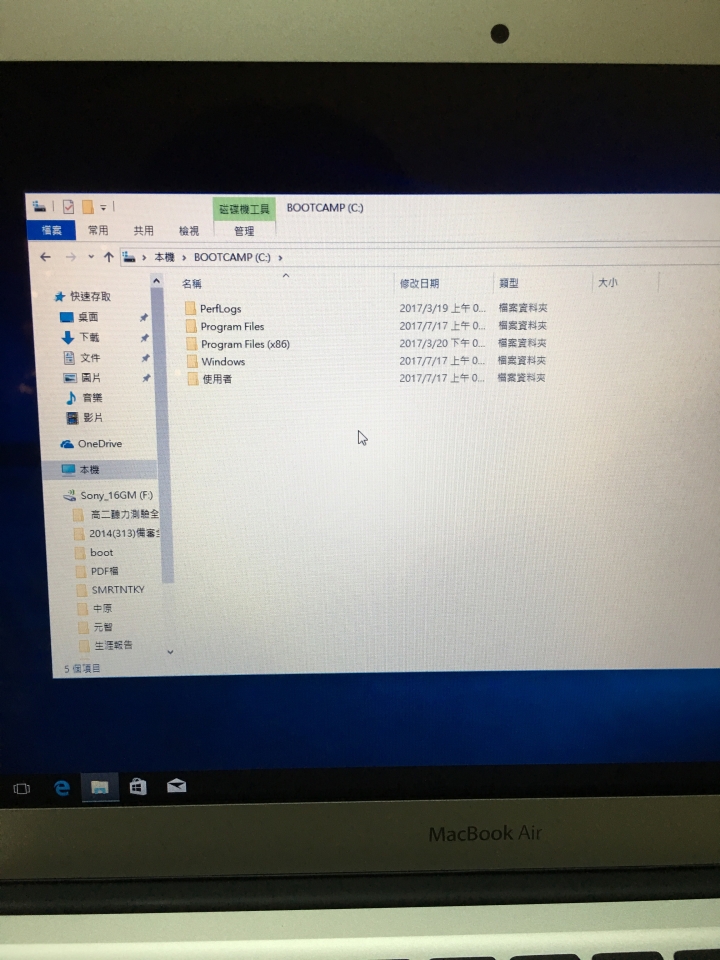Open the 高二聽力測驗 folder in sidebar
Image resolution: width=720 pixels, height=960 pixels.
click(x=124, y=514)
